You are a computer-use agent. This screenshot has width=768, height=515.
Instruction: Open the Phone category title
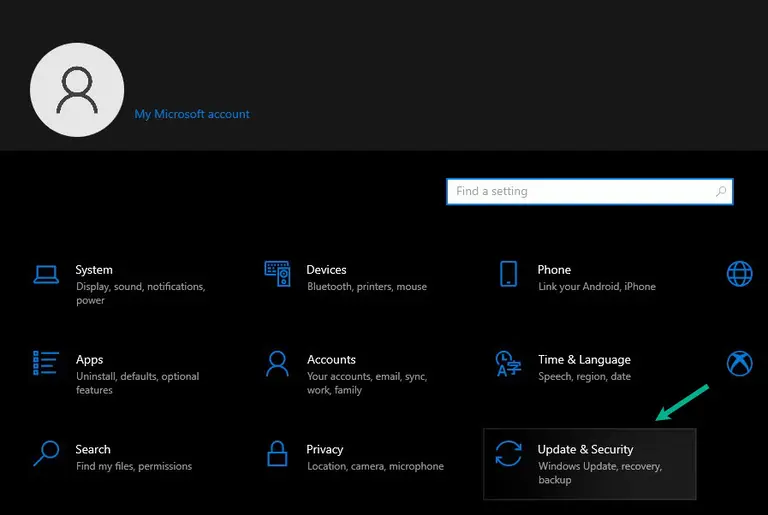coord(554,270)
